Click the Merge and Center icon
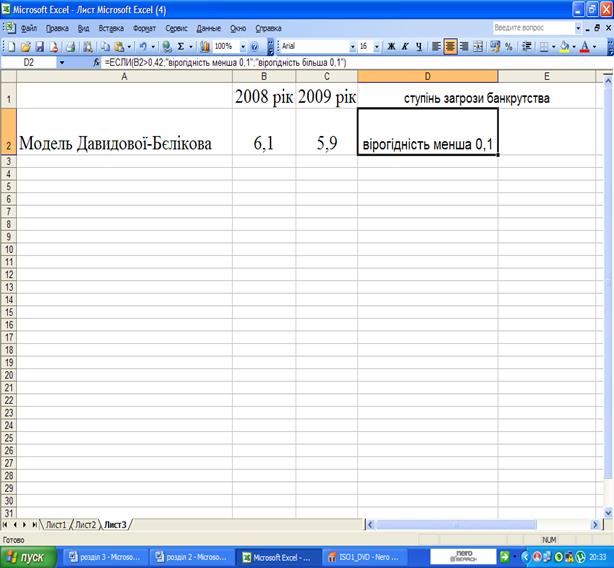 click(x=477, y=46)
